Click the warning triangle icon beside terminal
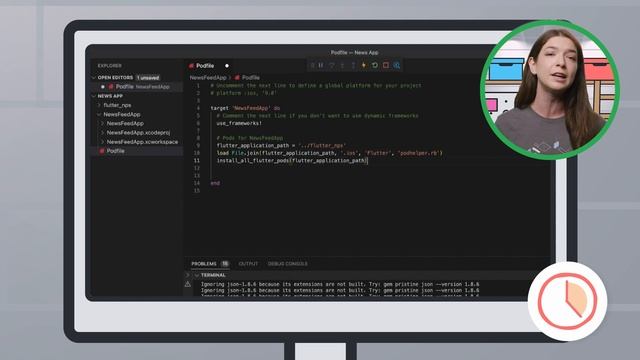Image resolution: width=640 pixels, height=360 pixels. pos(188,284)
